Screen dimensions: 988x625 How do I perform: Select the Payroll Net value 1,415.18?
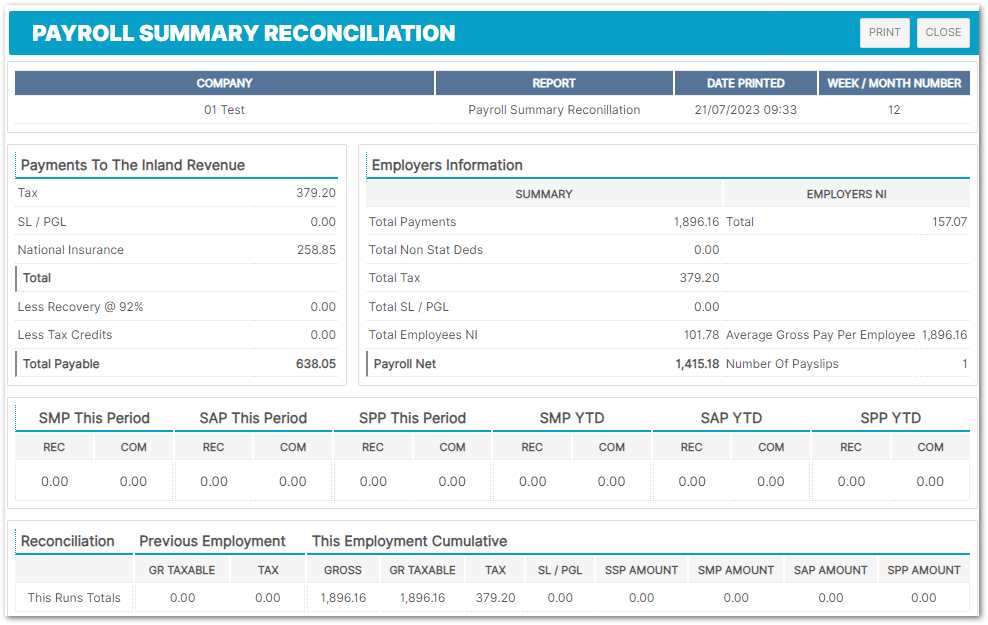tap(697, 364)
